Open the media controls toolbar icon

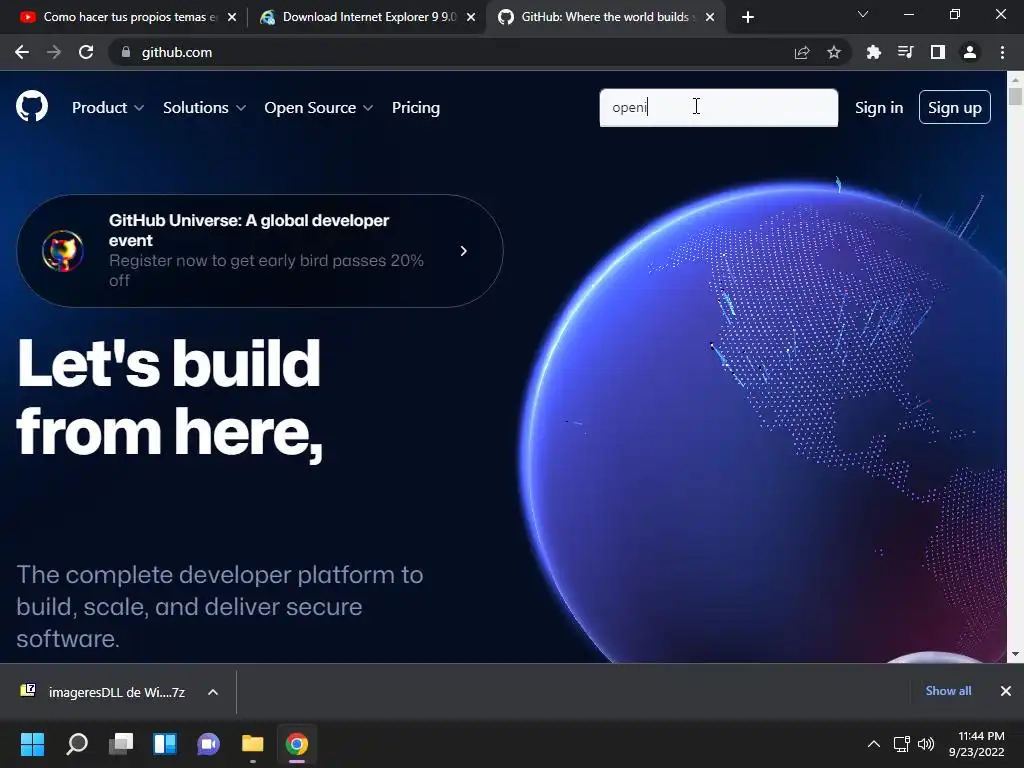click(905, 52)
